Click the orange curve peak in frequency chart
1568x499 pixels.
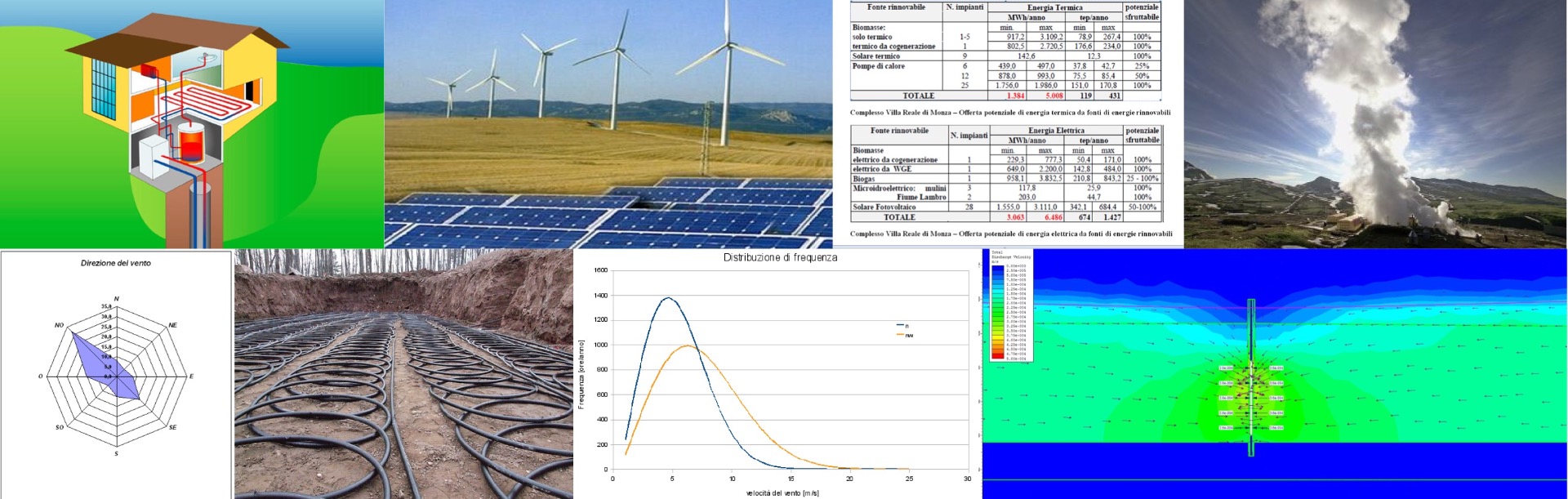(x=688, y=345)
